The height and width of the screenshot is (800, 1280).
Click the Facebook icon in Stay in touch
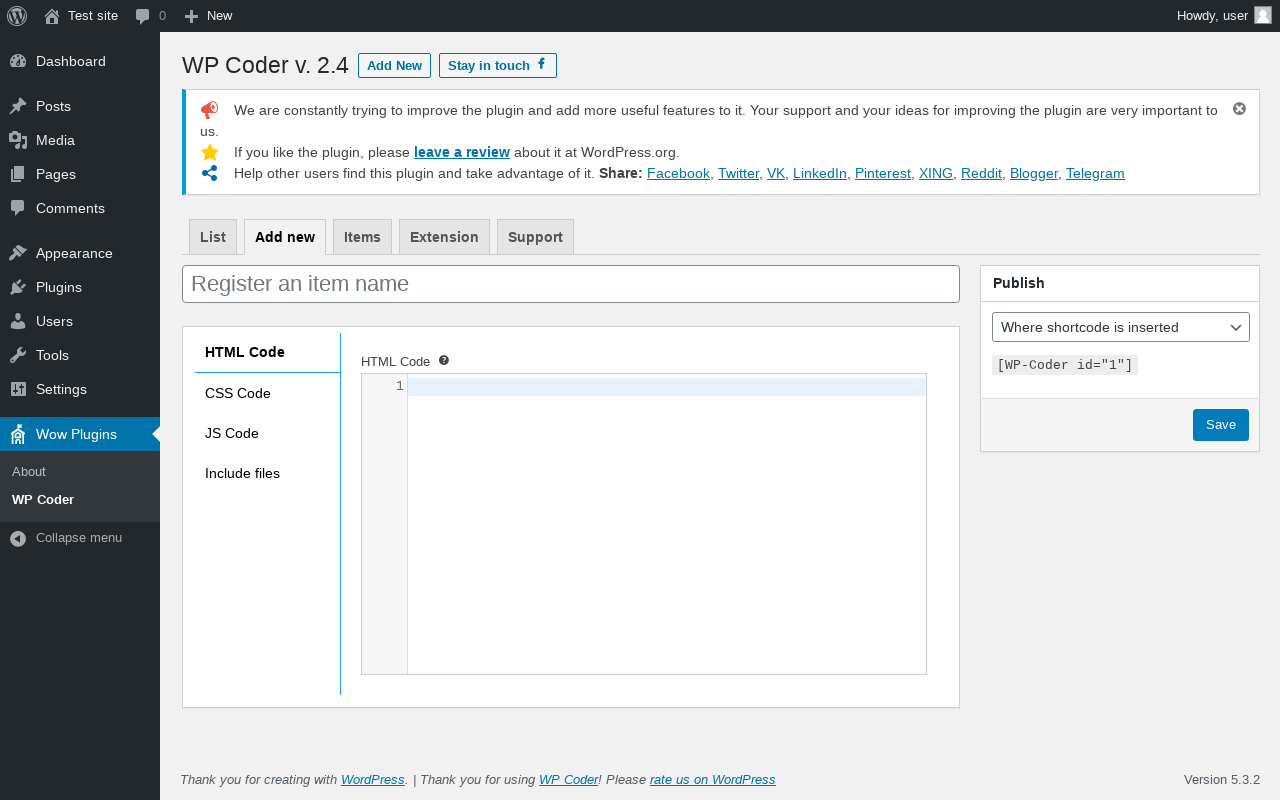[x=542, y=64]
